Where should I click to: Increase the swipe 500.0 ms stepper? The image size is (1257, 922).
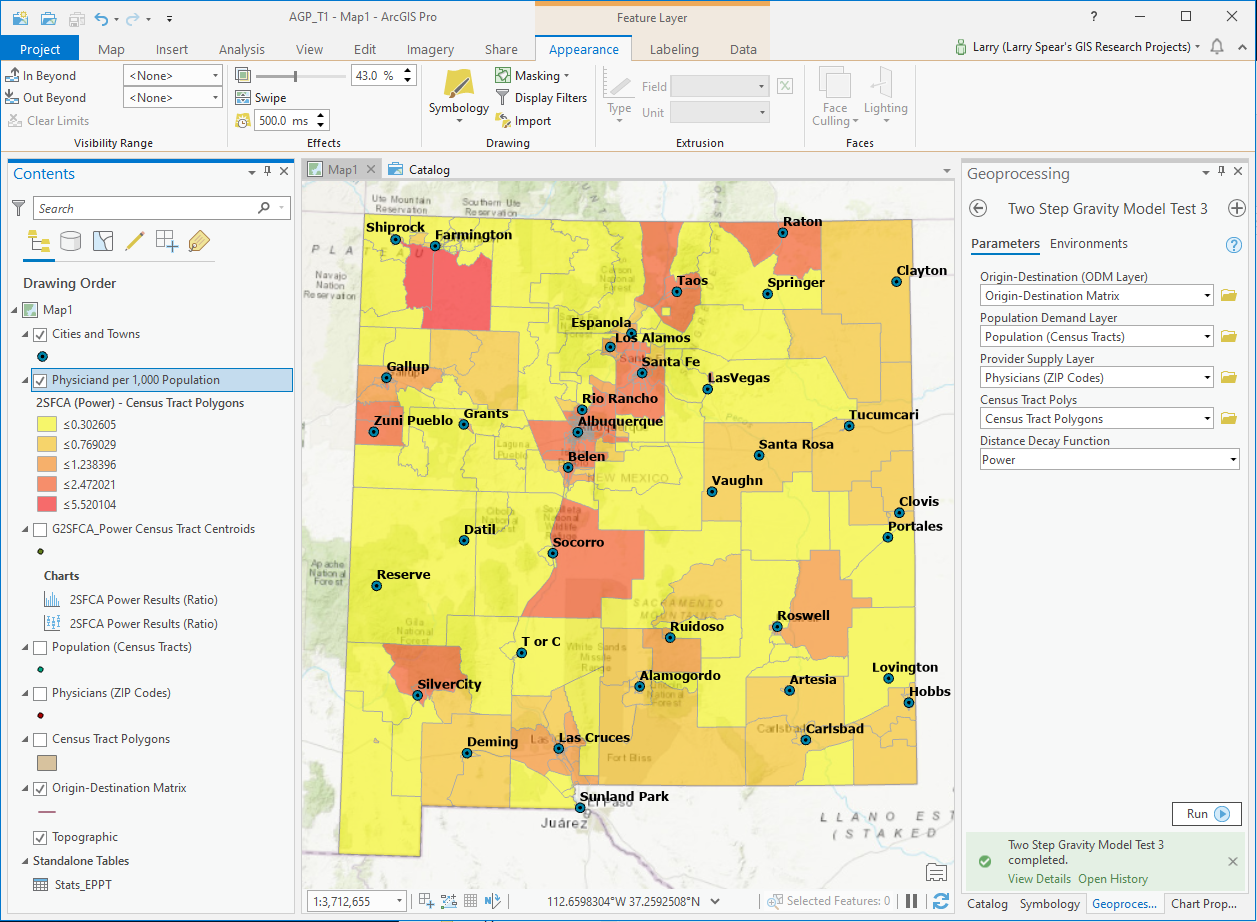[321, 116]
